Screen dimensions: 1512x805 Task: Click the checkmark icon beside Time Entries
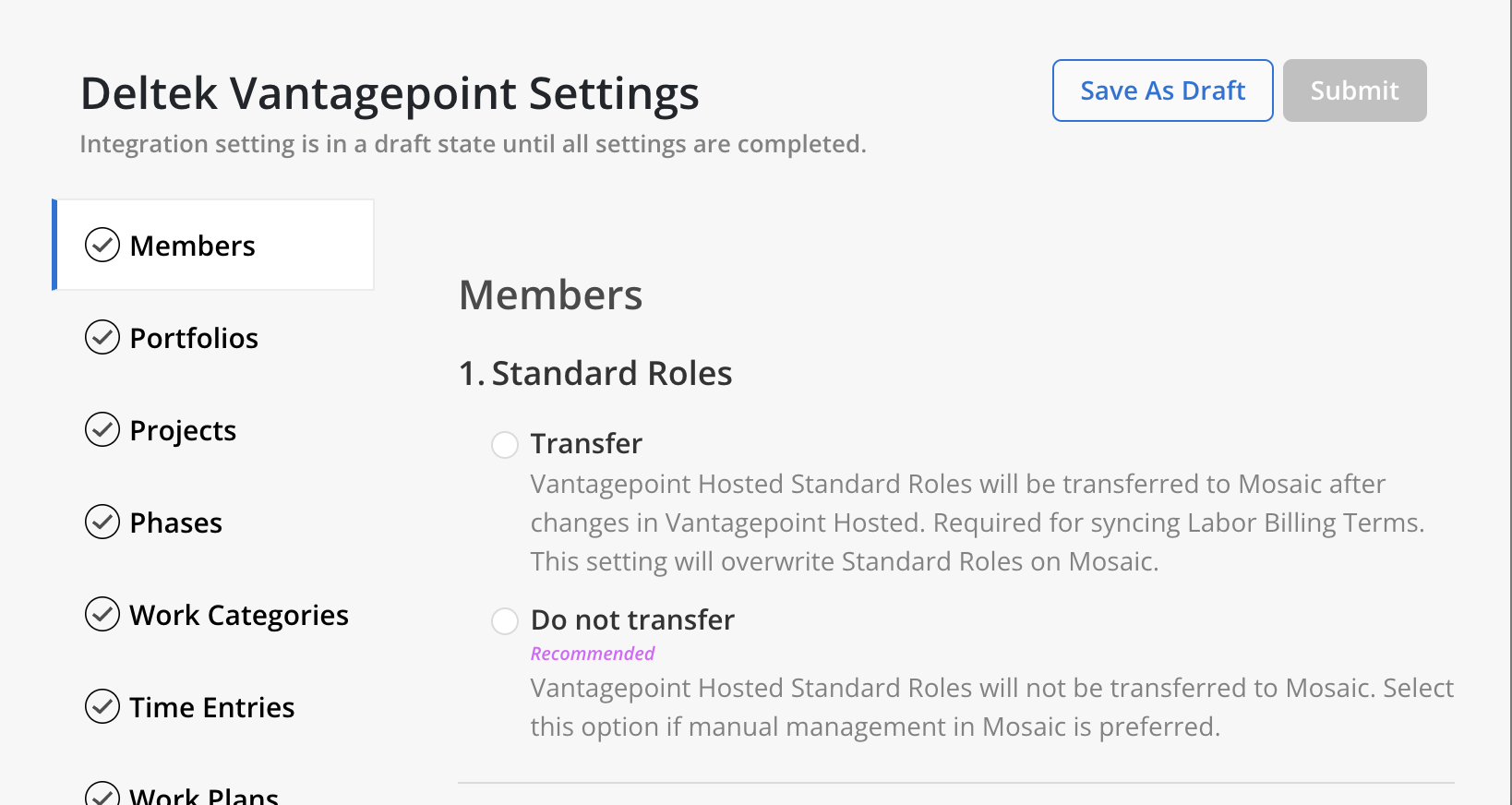(x=102, y=707)
